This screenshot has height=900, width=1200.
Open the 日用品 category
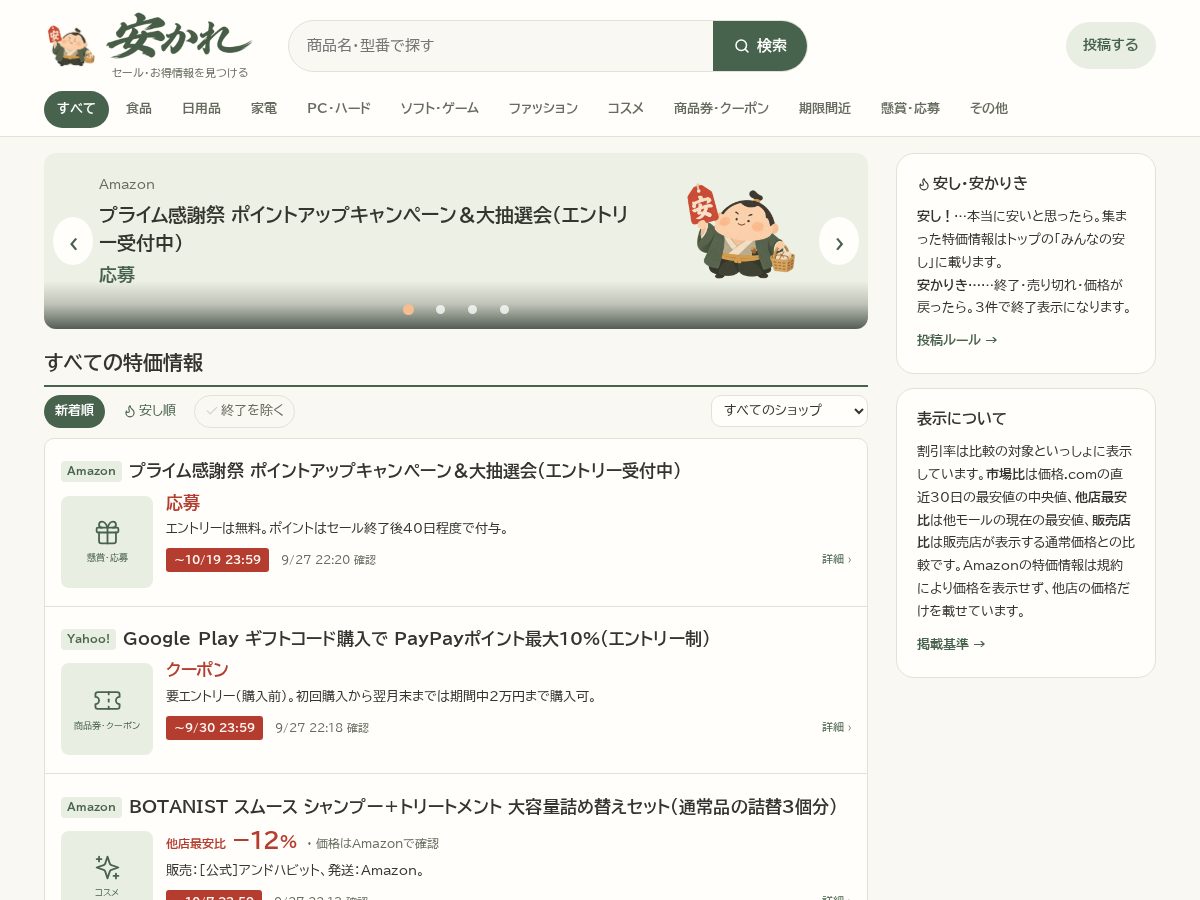pyautogui.click(x=201, y=109)
